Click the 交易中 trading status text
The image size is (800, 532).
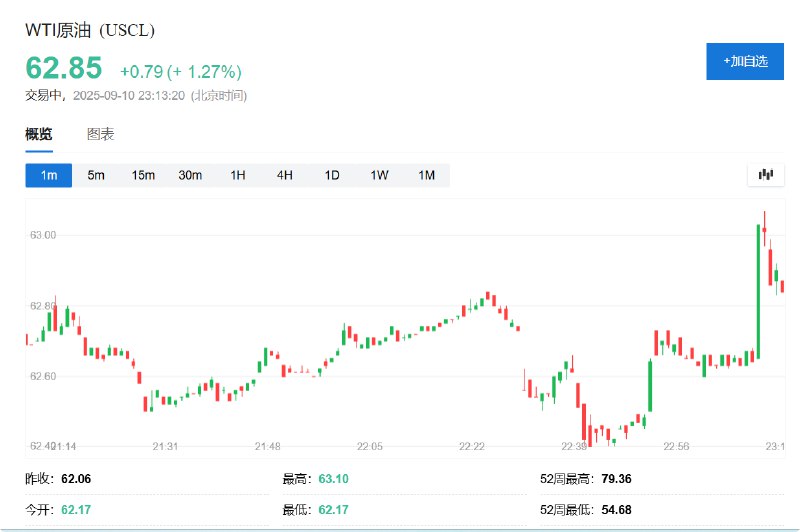43,95
